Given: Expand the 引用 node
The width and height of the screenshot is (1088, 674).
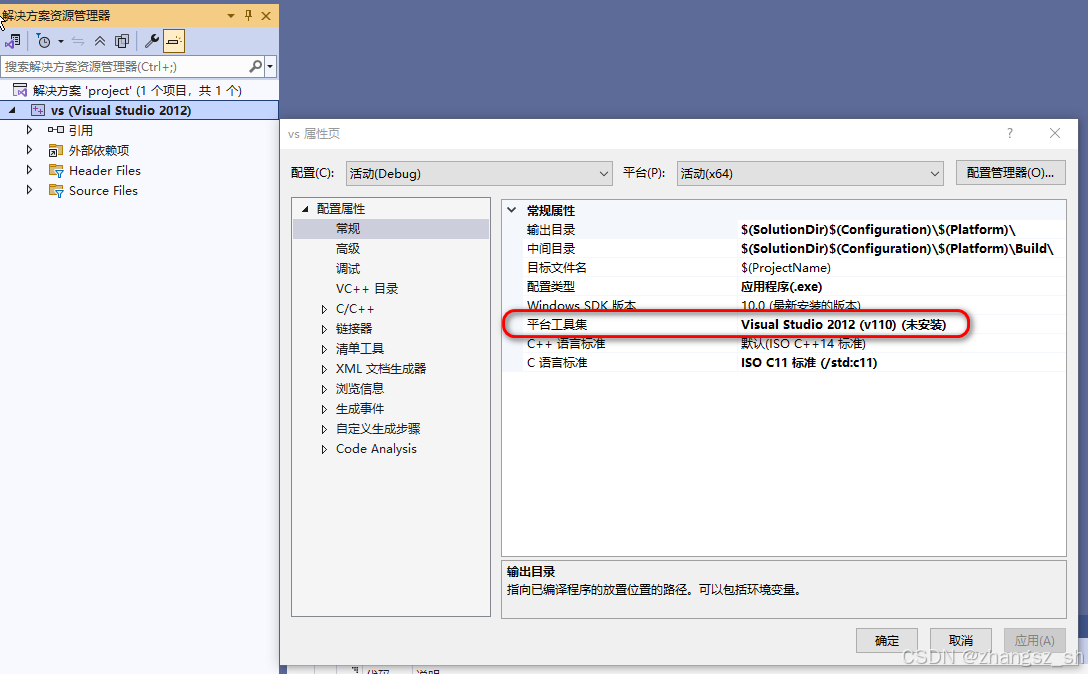Looking at the screenshot, I should point(29,130).
